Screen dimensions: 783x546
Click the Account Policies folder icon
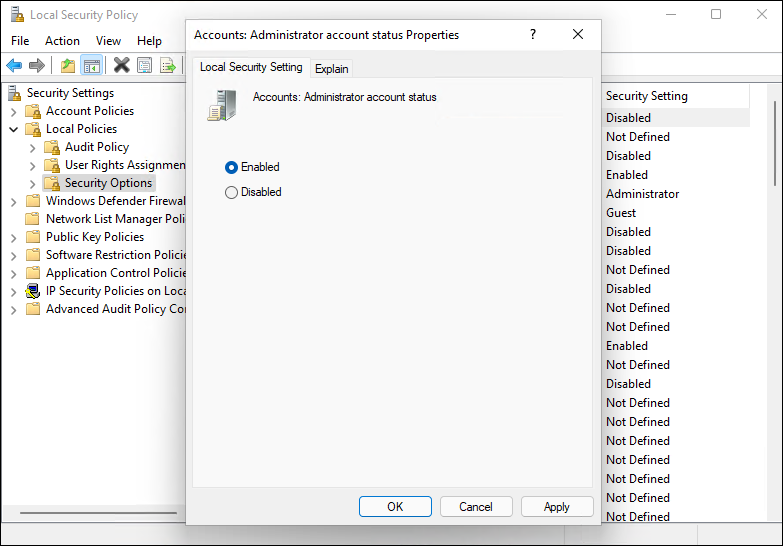[33, 111]
